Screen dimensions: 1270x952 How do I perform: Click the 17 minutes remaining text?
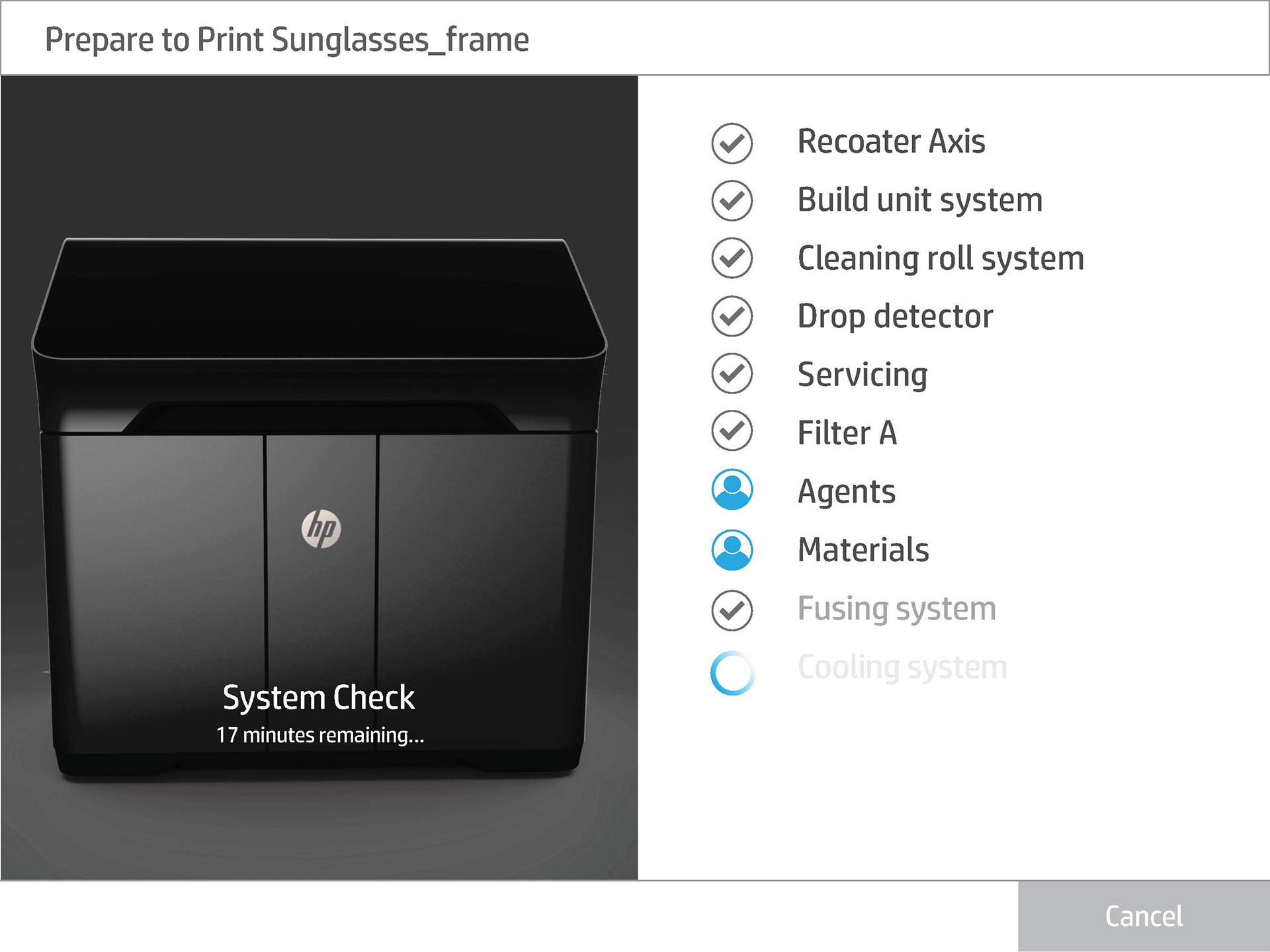coord(320,735)
